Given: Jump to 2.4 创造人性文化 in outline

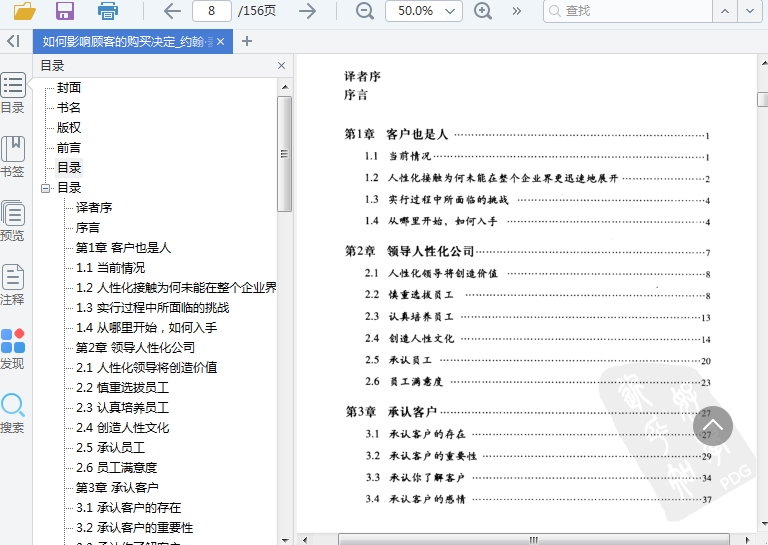Looking at the screenshot, I should coord(122,428).
